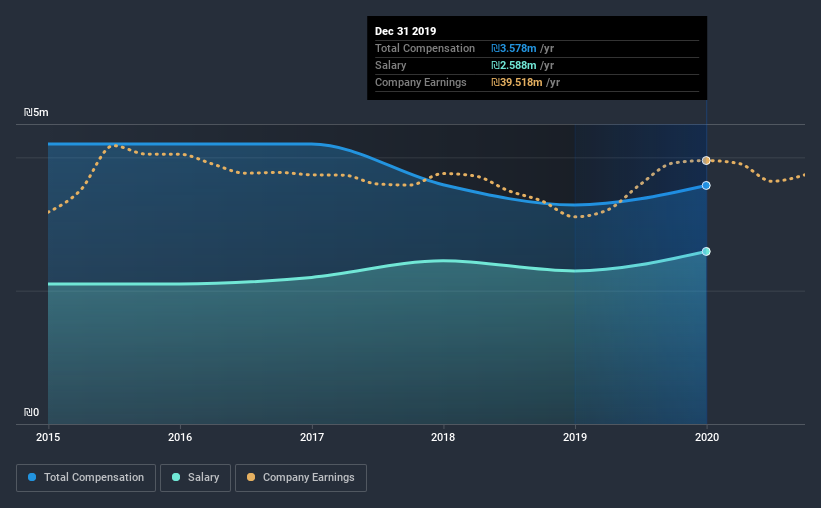Click the Total Compensation data point at 2020
Viewport: 821px width, 508px height.
pyautogui.click(x=706, y=185)
